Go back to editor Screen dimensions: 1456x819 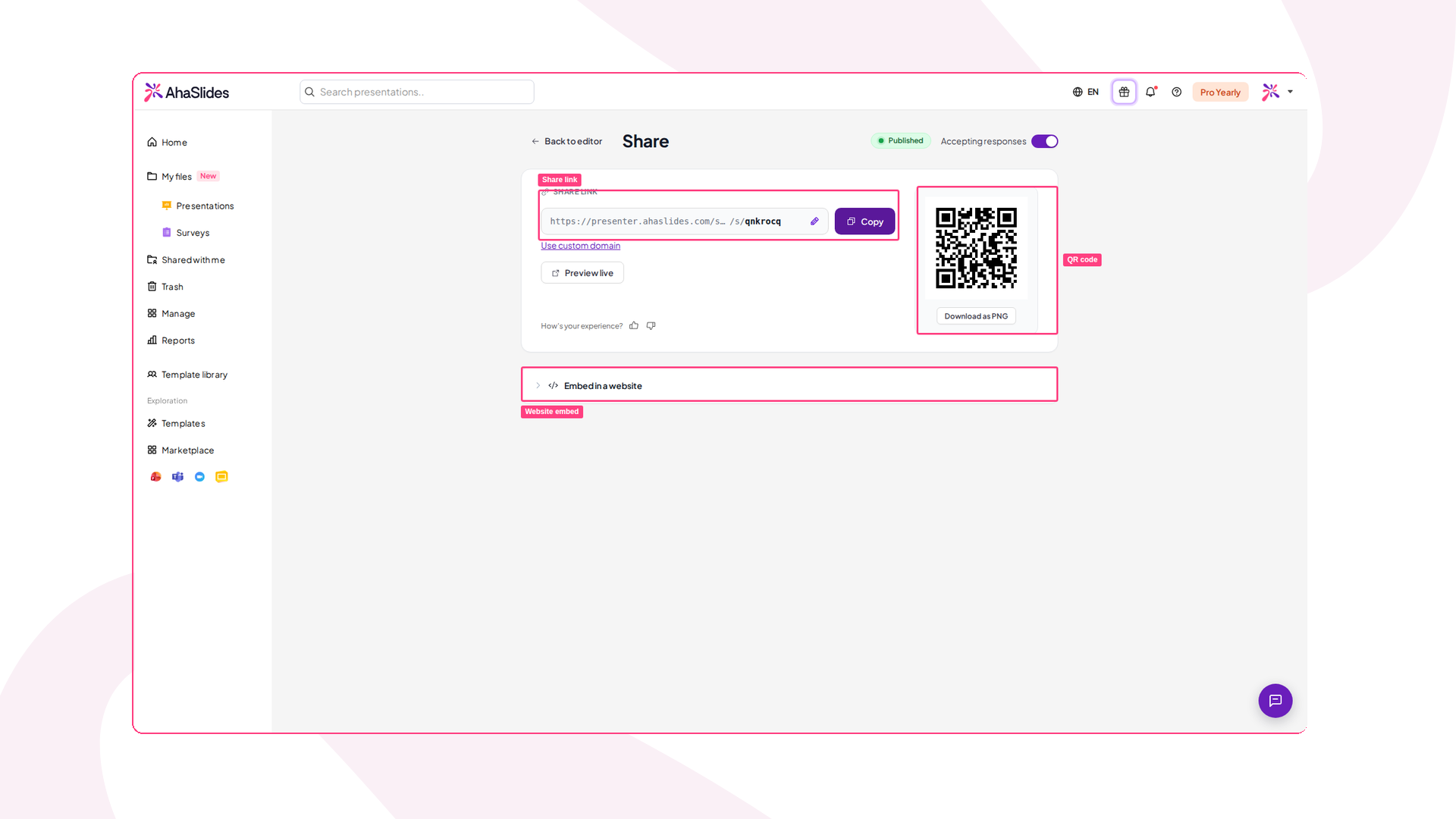566,142
